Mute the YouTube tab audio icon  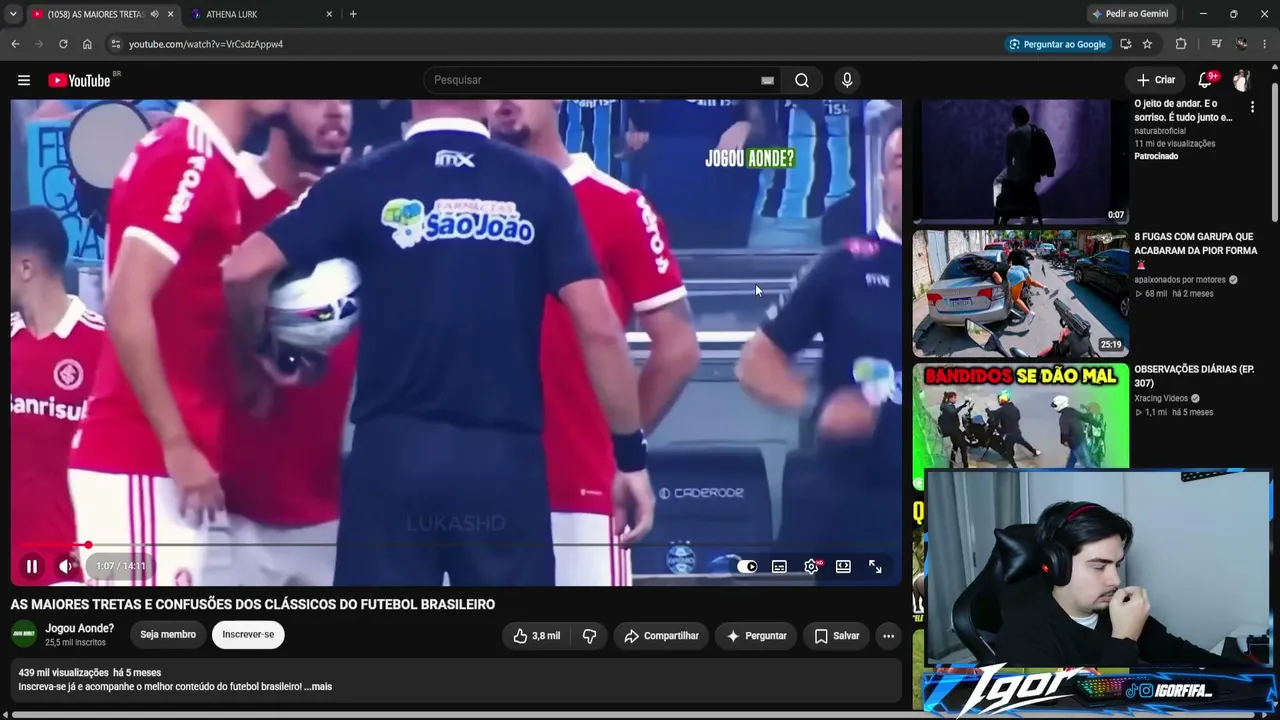154,14
